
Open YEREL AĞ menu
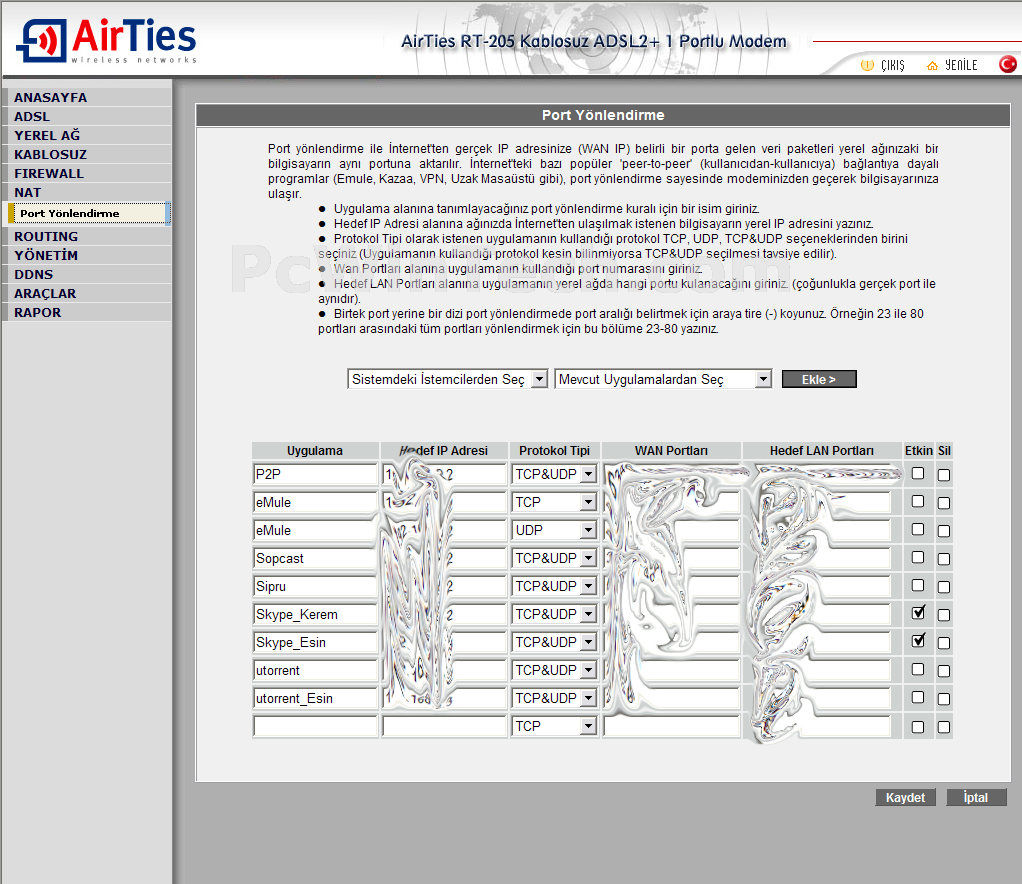click(x=87, y=135)
